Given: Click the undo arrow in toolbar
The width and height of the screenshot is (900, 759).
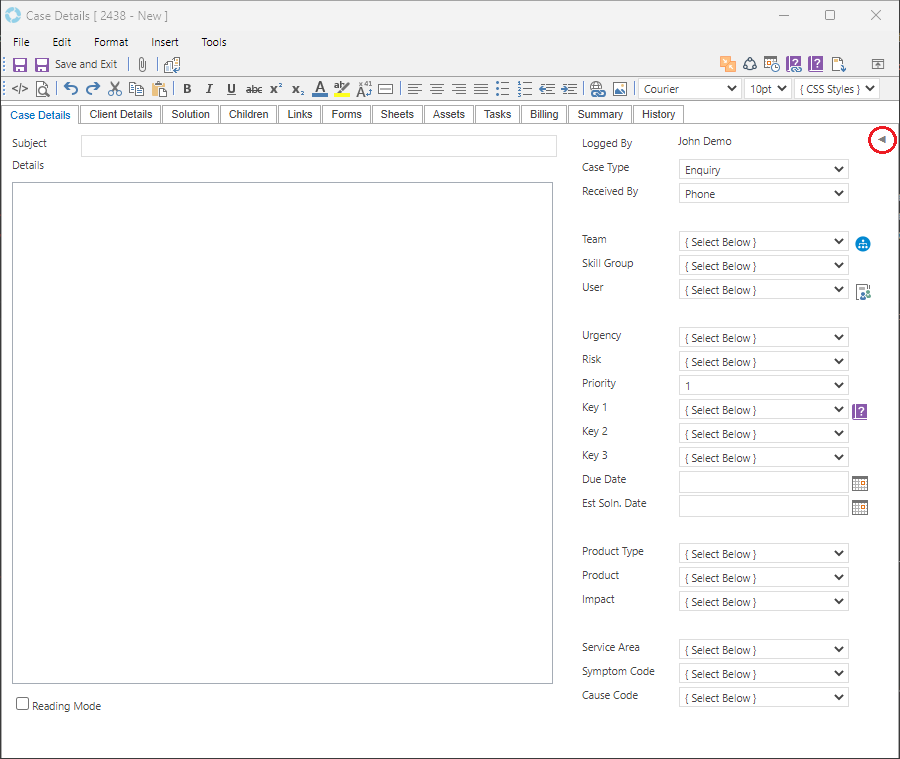Looking at the screenshot, I should (x=71, y=89).
